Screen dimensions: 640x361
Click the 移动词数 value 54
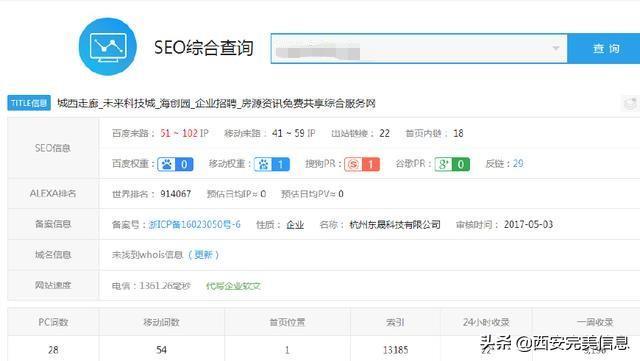coord(161,350)
